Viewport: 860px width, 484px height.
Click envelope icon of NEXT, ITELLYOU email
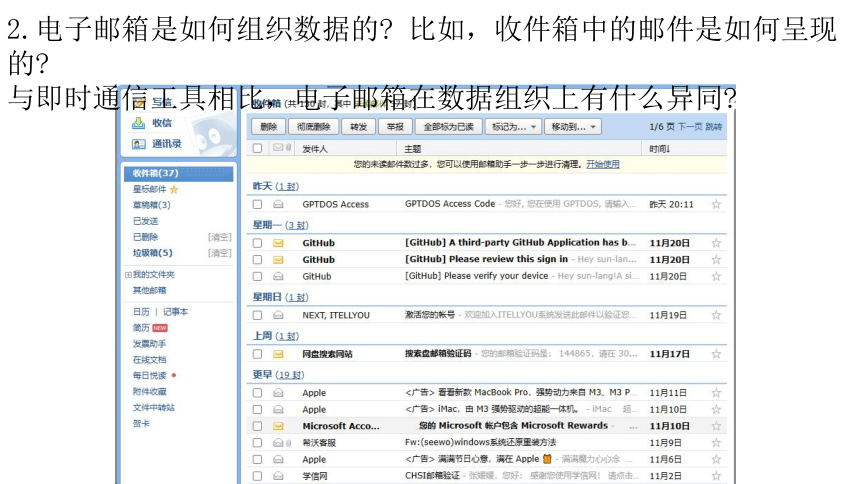pyautogui.click(x=279, y=315)
